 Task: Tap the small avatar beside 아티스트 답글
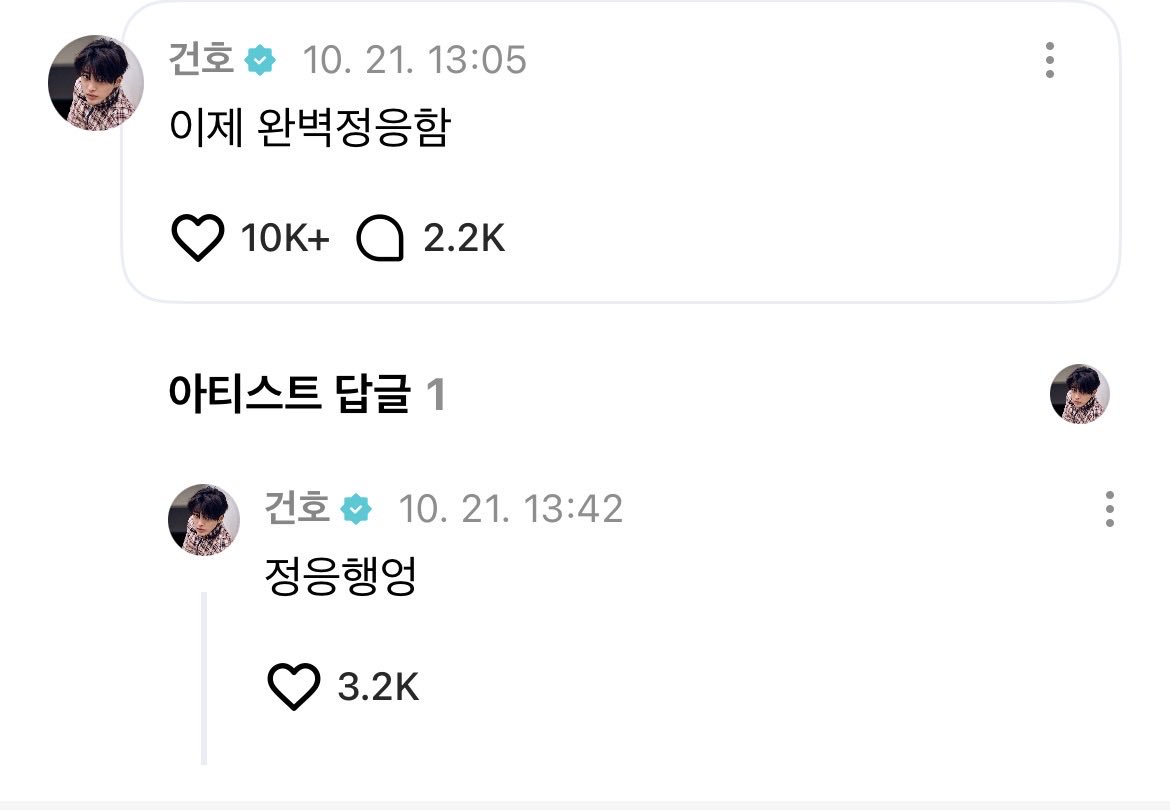tap(1080, 394)
